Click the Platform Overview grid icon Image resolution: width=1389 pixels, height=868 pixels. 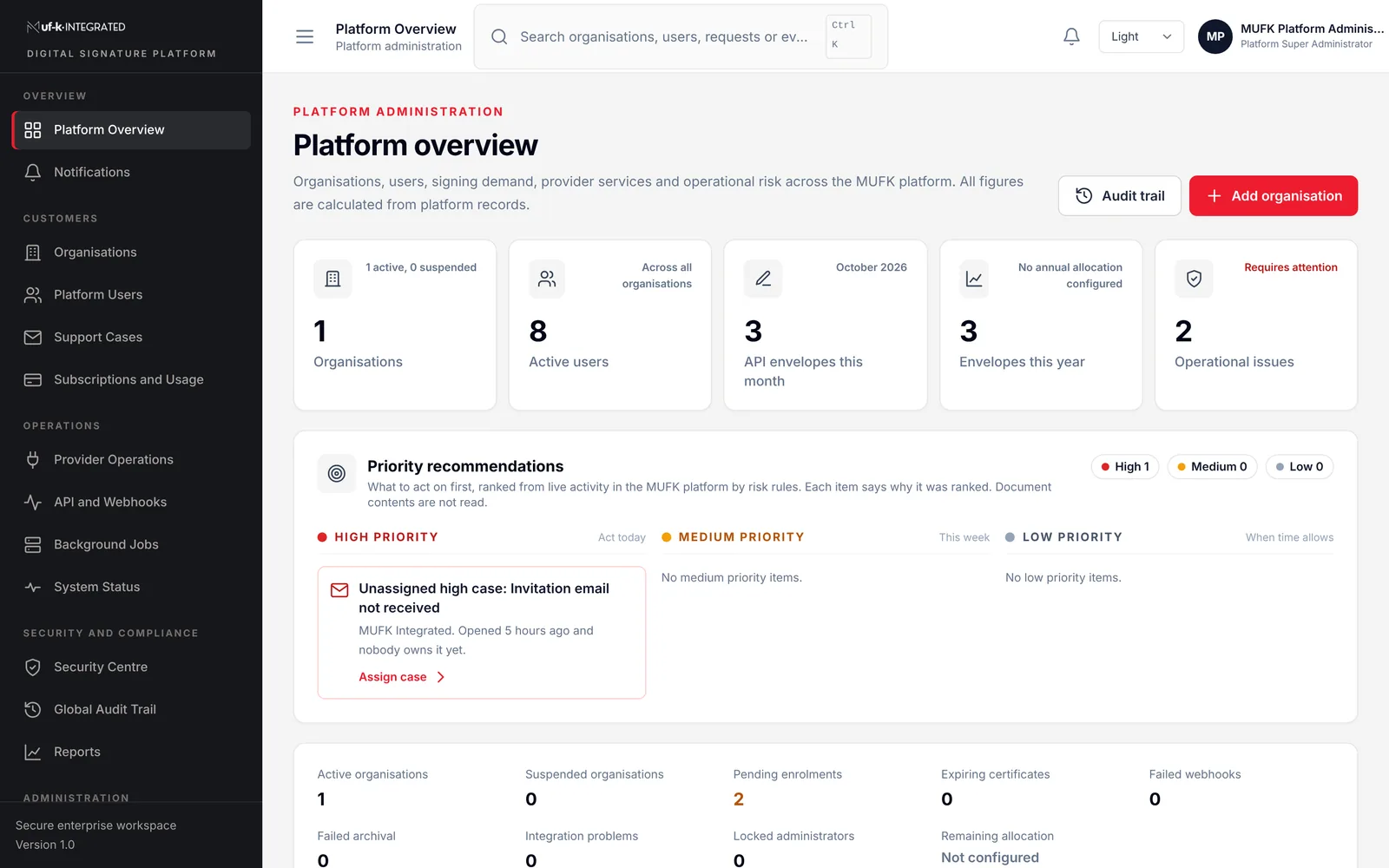click(33, 130)
